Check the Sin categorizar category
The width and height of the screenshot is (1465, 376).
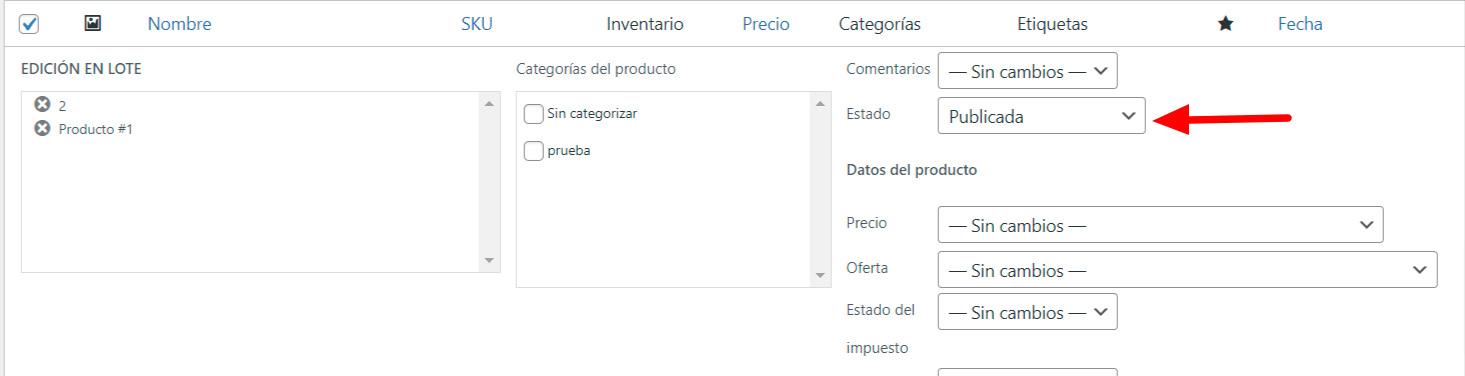[534, 114]
